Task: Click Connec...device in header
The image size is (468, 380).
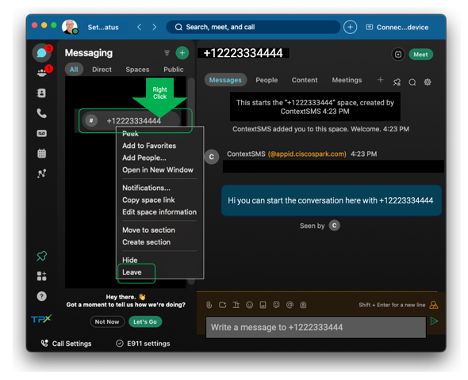Action: click(x=397, y=27)
